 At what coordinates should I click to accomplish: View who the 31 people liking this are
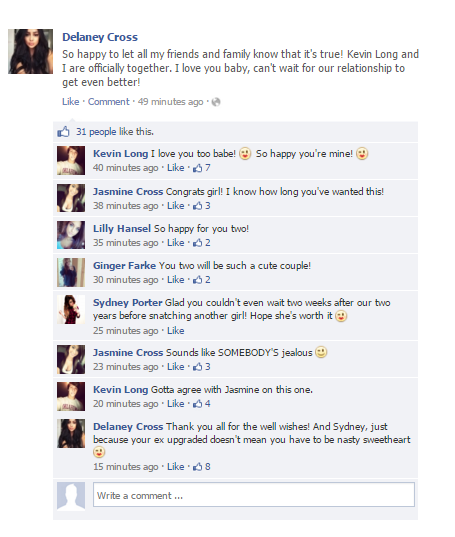[x=115, y=132]
